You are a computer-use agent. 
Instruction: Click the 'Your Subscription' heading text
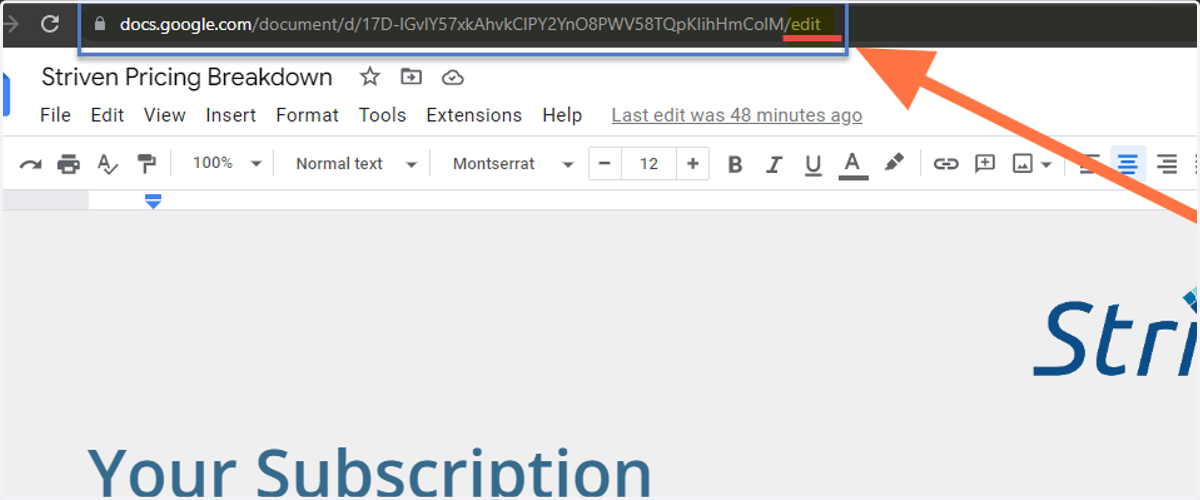(x=369, y=472)
